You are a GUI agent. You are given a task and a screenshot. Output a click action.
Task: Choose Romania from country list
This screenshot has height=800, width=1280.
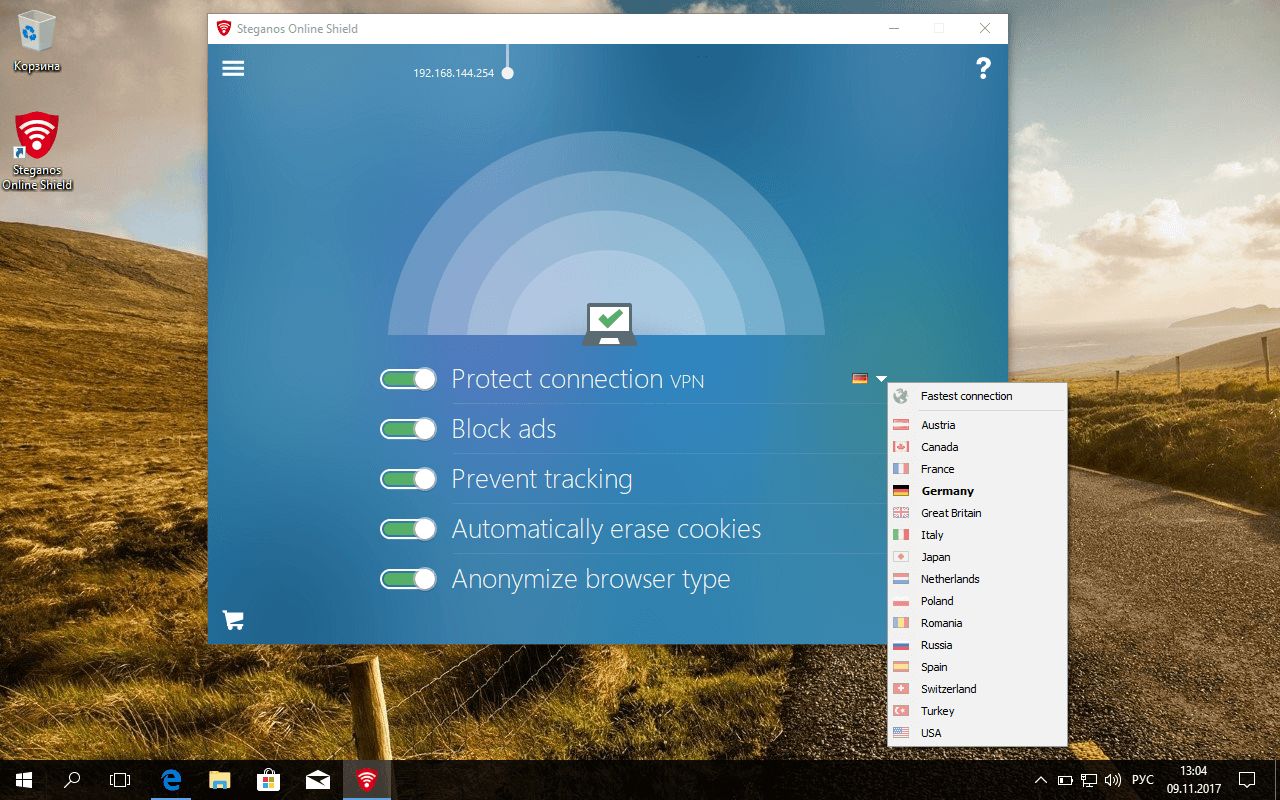(977, 623)
